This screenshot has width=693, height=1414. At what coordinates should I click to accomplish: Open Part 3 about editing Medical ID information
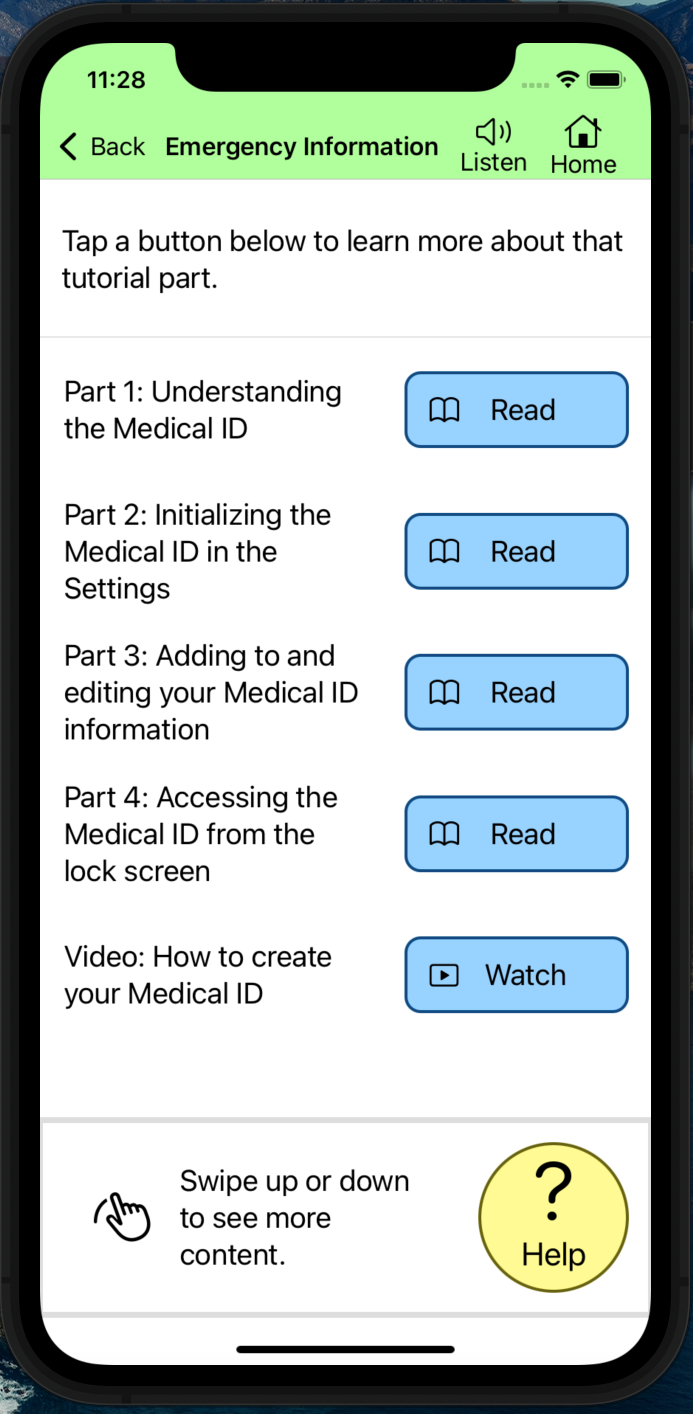pos(516,692)
